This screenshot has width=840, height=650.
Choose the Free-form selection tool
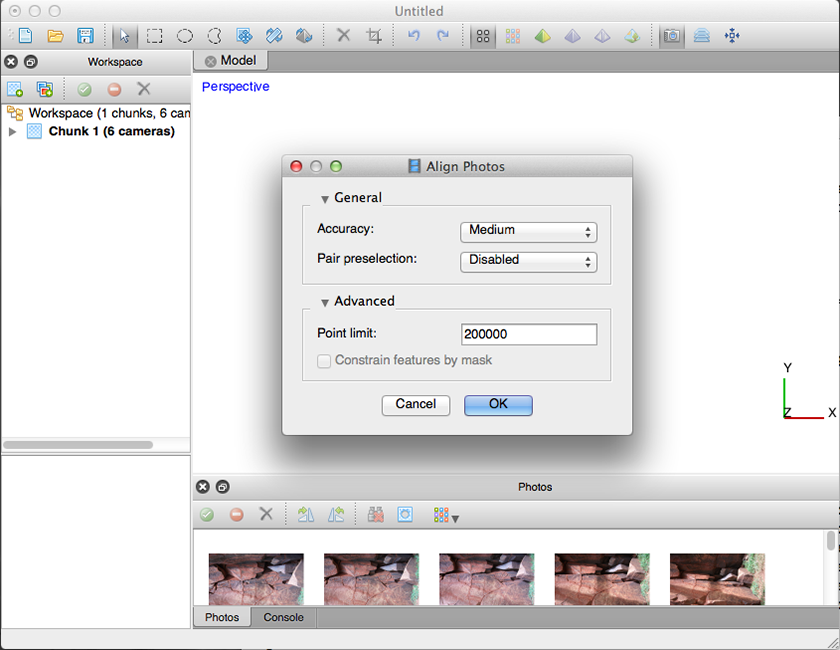tap(214, 36)
